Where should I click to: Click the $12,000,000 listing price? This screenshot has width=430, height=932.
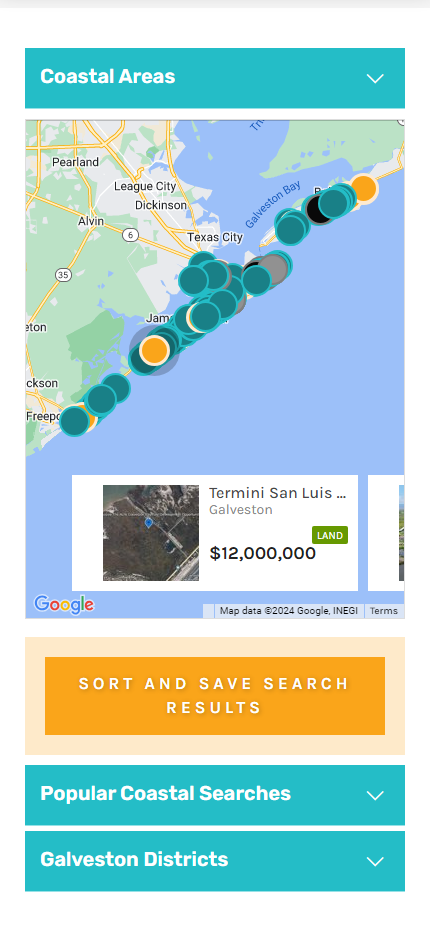click(263, 553)
